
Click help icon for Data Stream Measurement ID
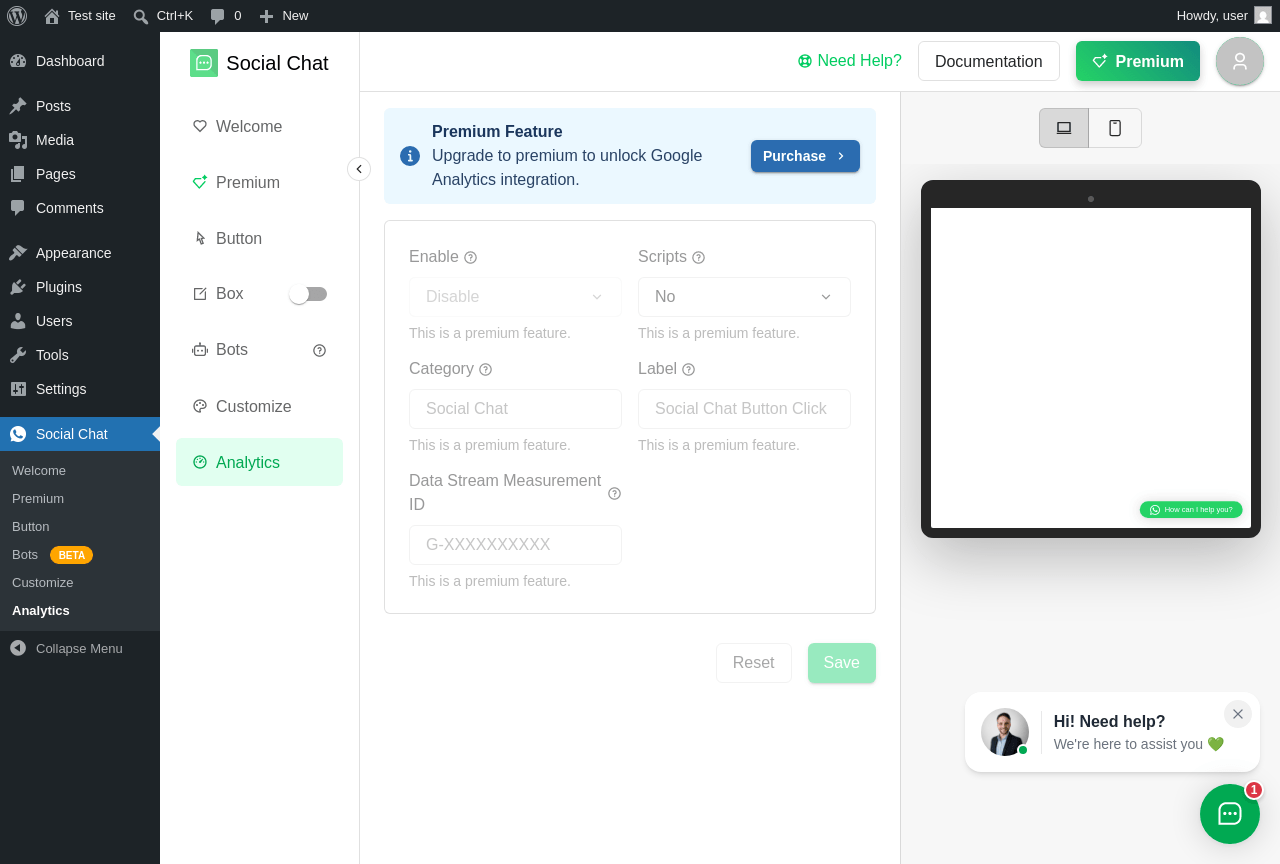(615, 494)
